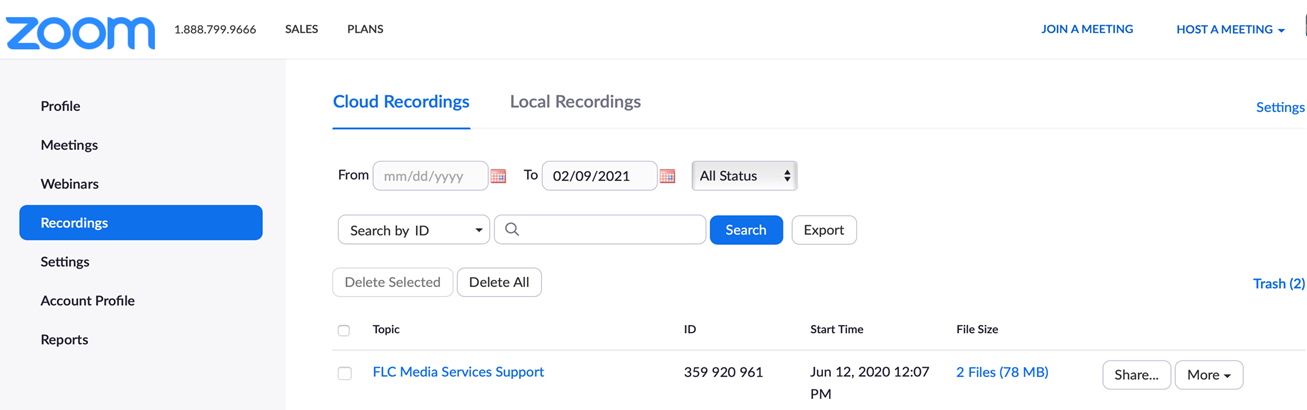Open Account Profile in the sidebar
Screen dimensions: 1307x410
[x=87, y=301]
